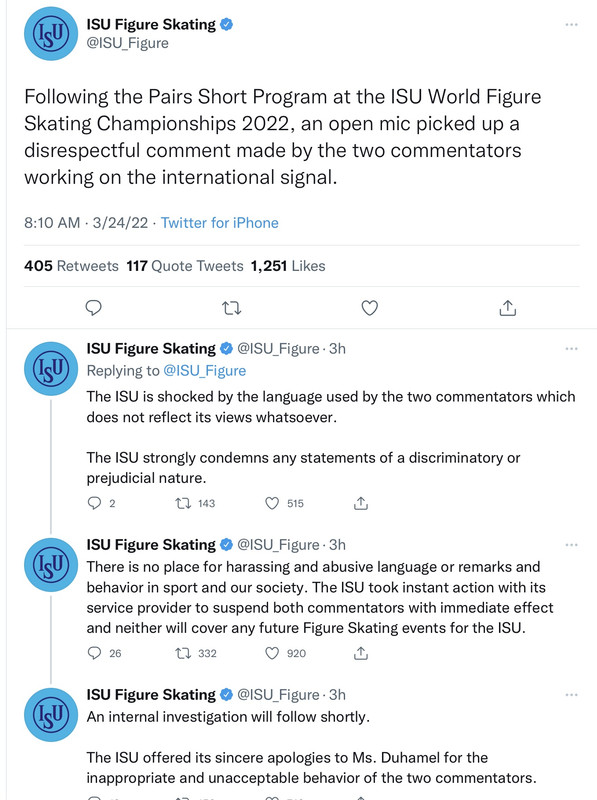
Task: Retweet the reply with 332 retweets
Action: click(x=183, y=654)
